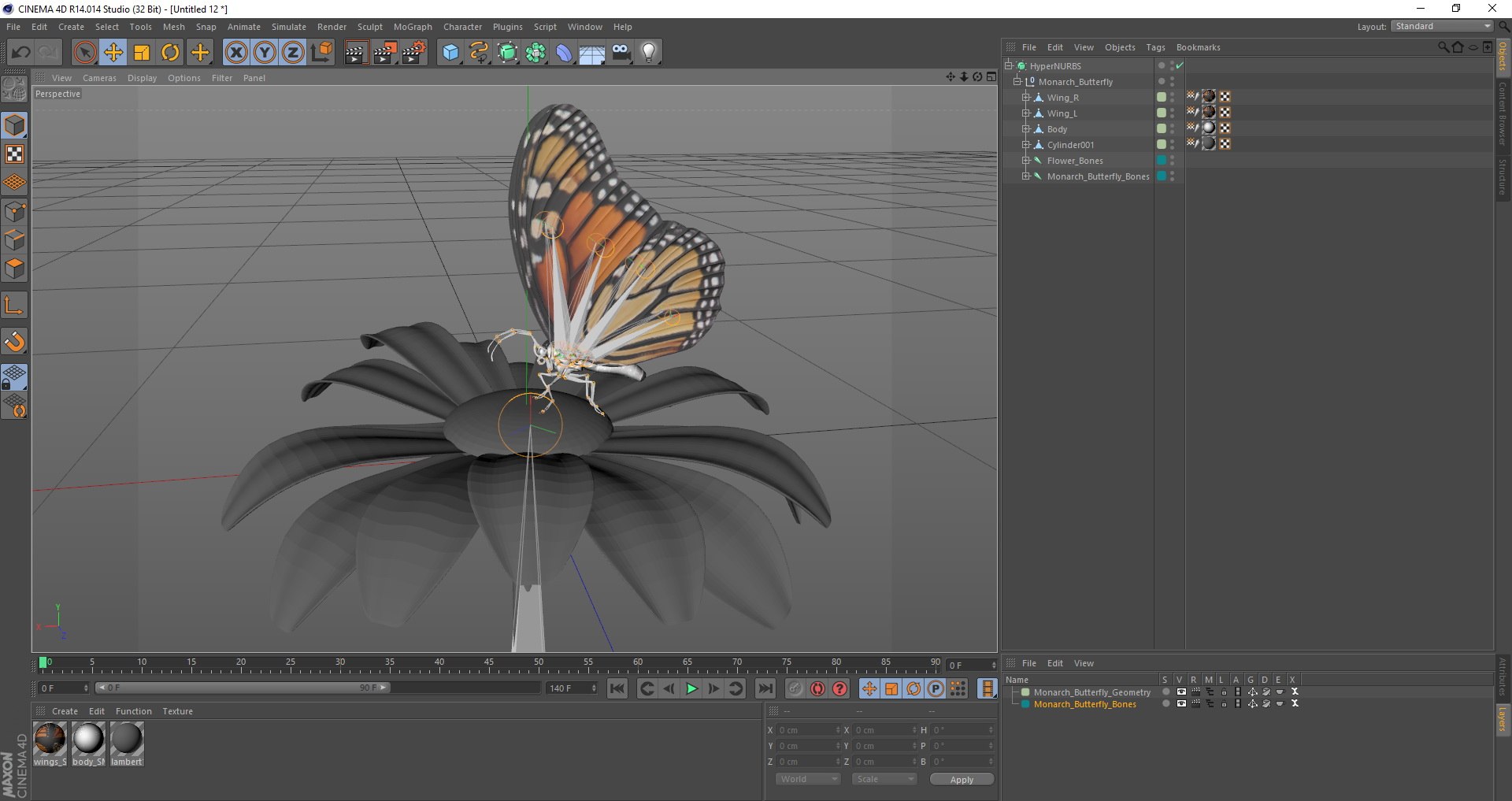Toggle Snap magnet tool
The width and height of the screenshot is (1512, 801).
pos(14,341)
